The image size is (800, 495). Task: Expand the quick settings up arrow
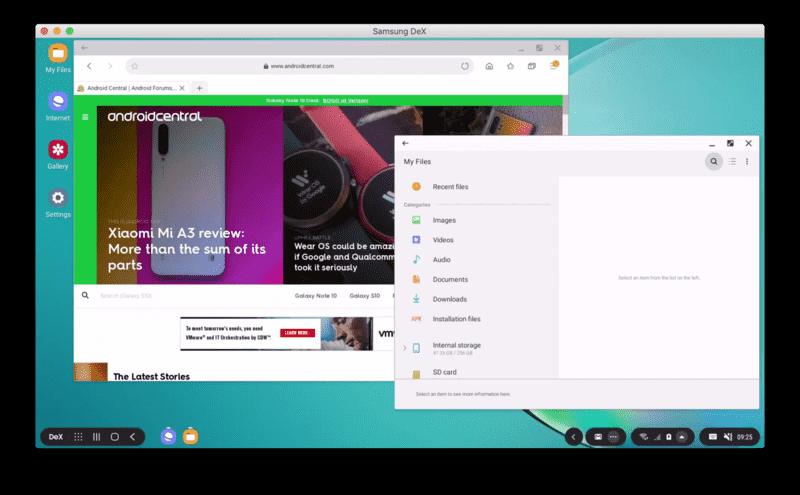click(x=682, y=437)
